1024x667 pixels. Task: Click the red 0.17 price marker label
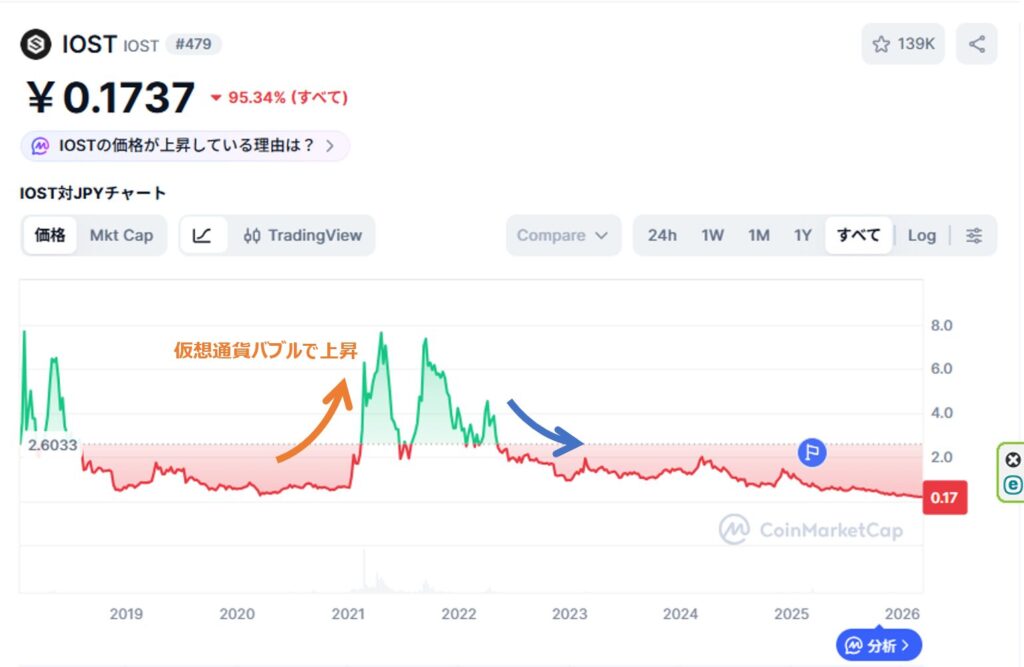pyautogui.click(x=944, y=497)
